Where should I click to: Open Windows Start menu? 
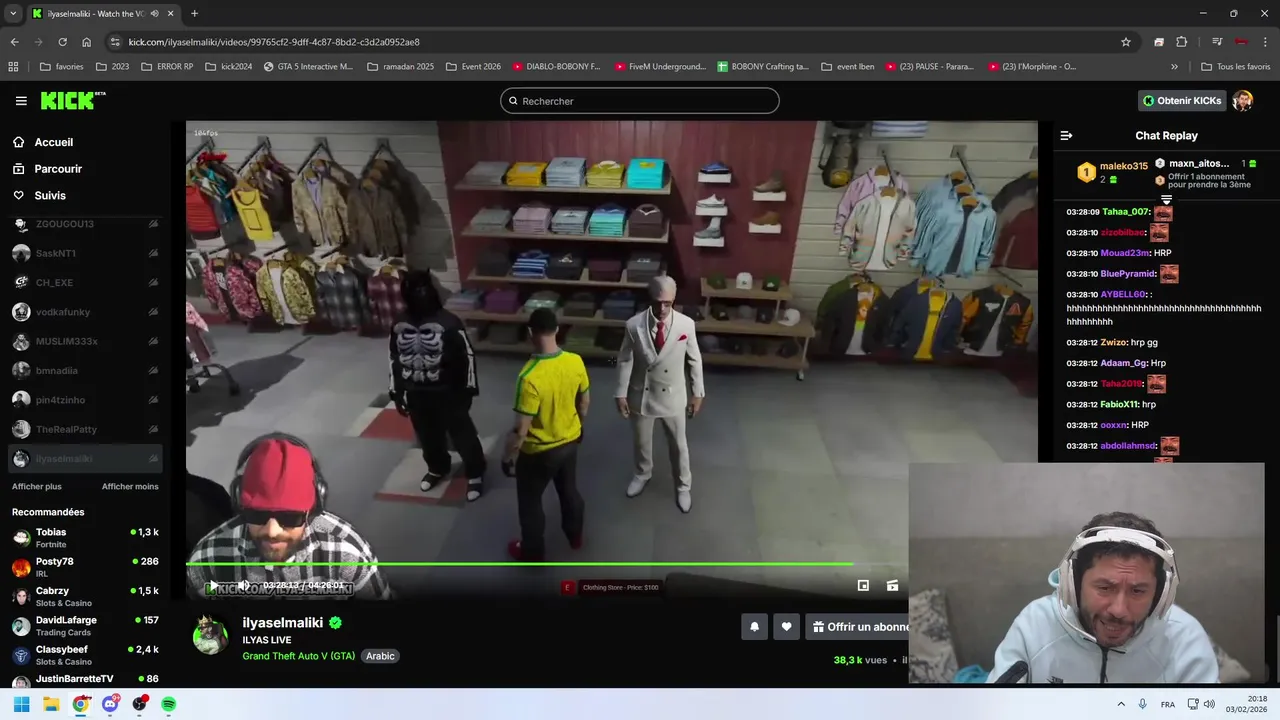click(x=21, y=704)
